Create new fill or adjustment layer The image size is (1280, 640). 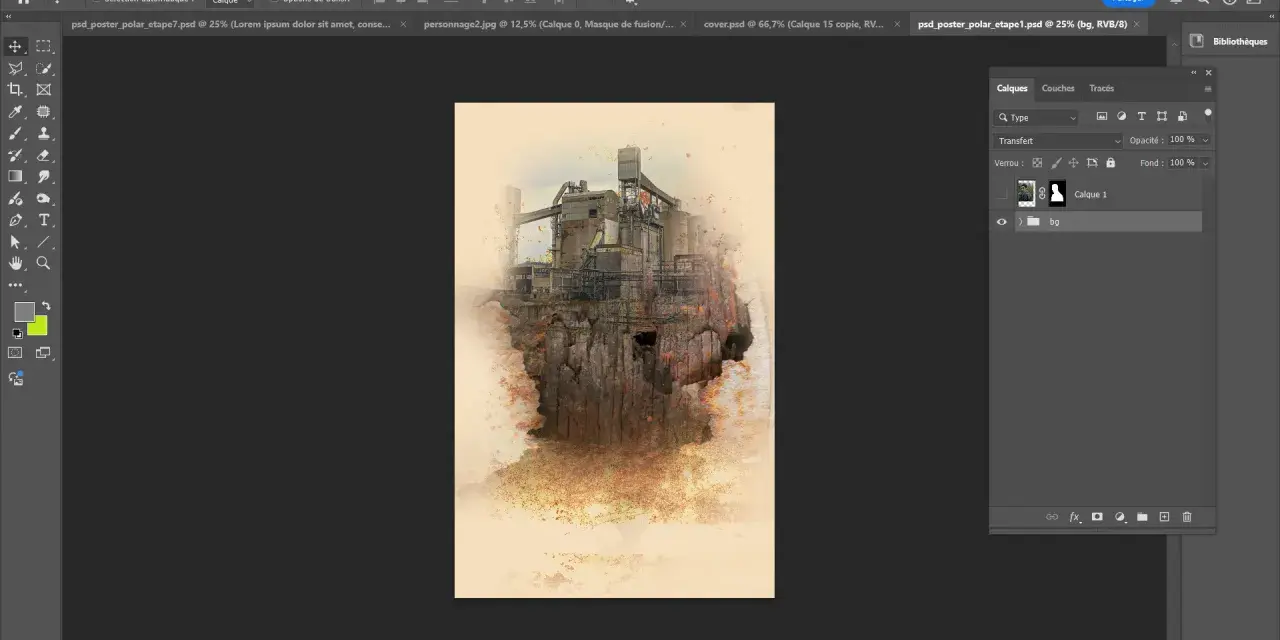pos(1120,517)
